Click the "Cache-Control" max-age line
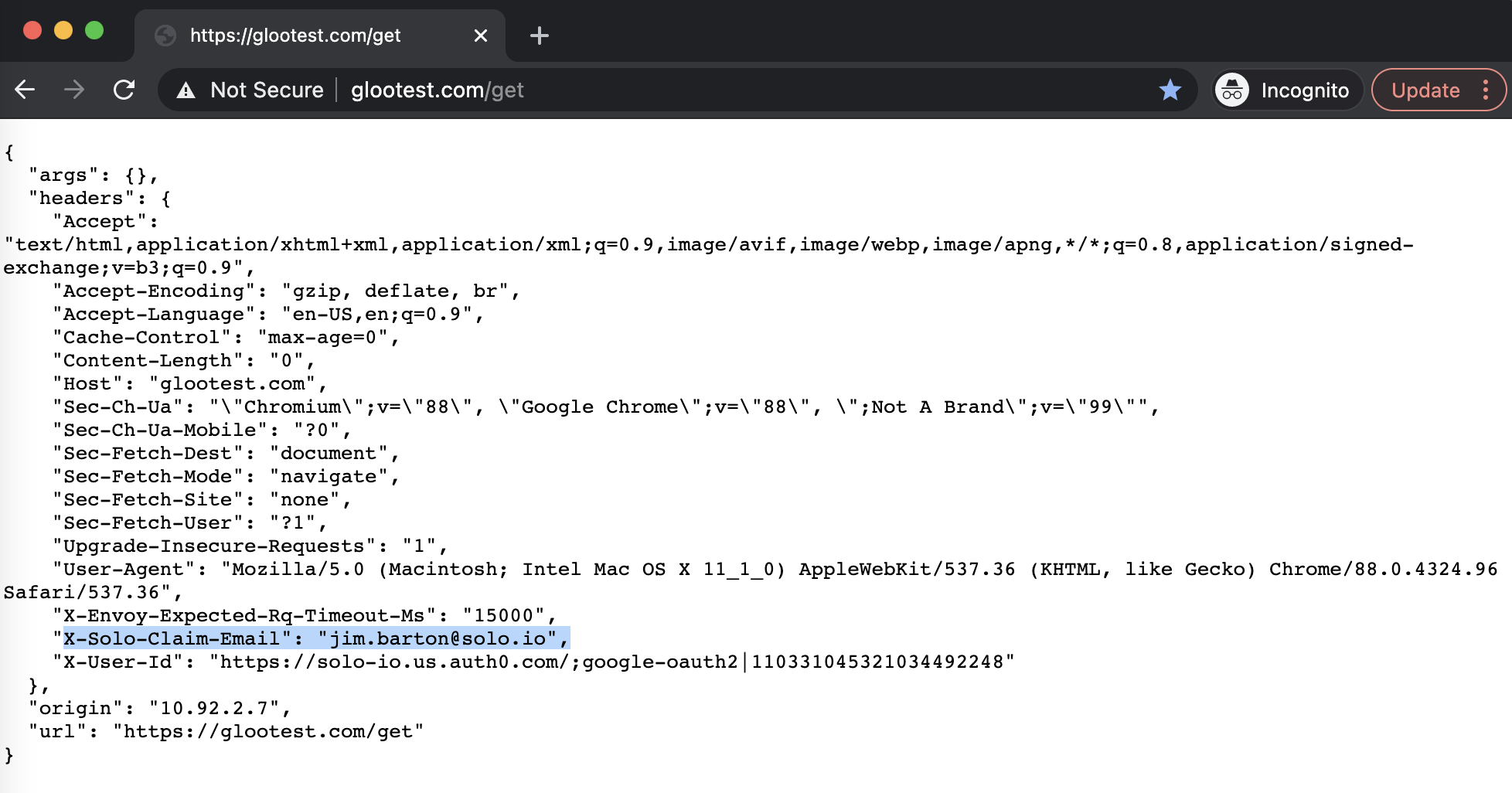Image resolution: width=1512 pixels, height=793 pixels. click(x=226, y=337)
